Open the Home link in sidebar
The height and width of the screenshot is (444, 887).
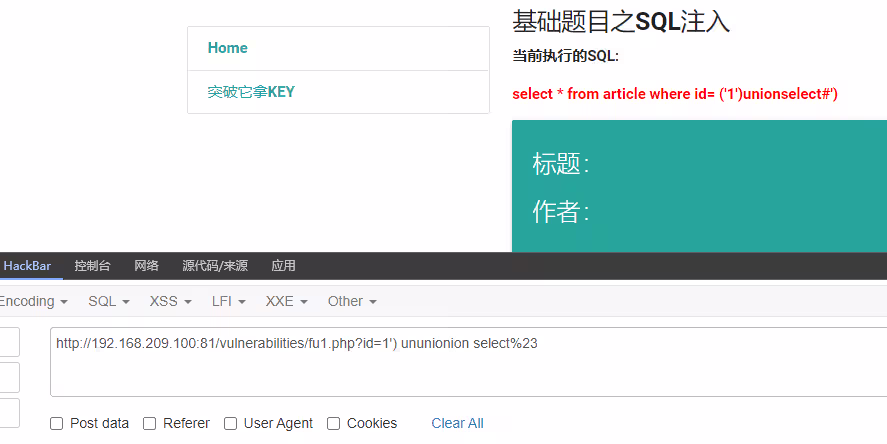(228, 48)
